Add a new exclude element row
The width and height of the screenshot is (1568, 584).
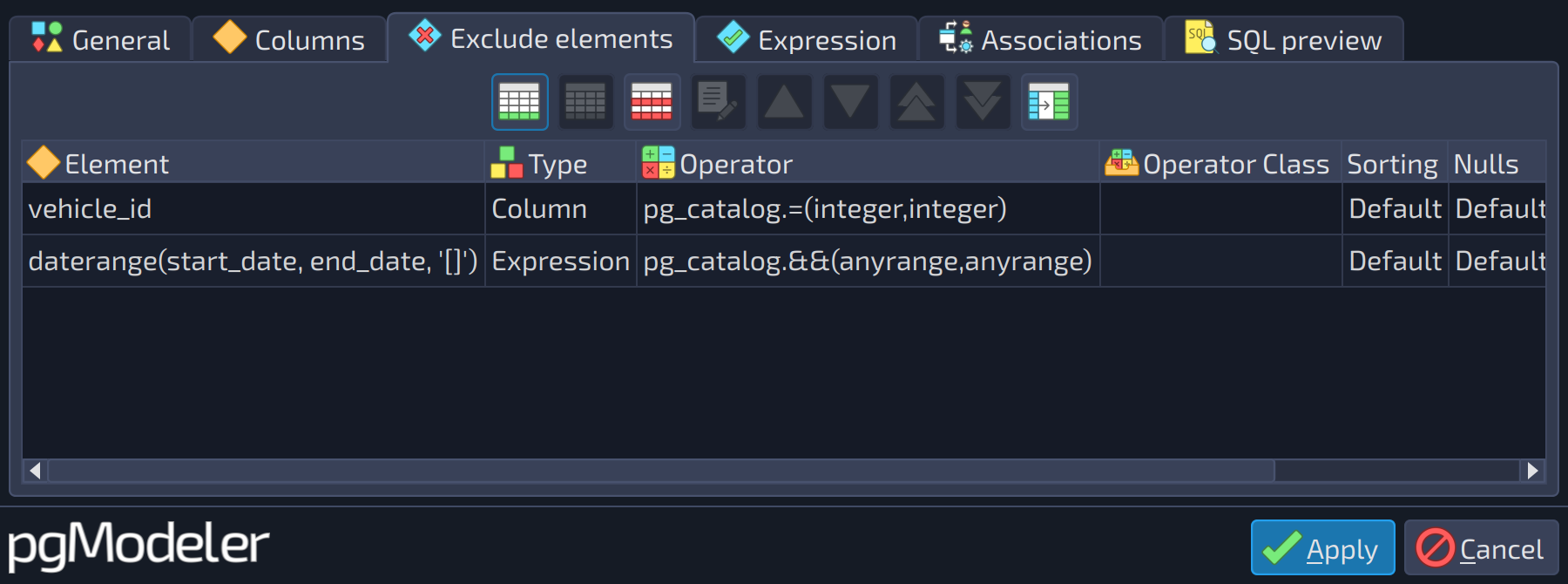coord(520,102)
